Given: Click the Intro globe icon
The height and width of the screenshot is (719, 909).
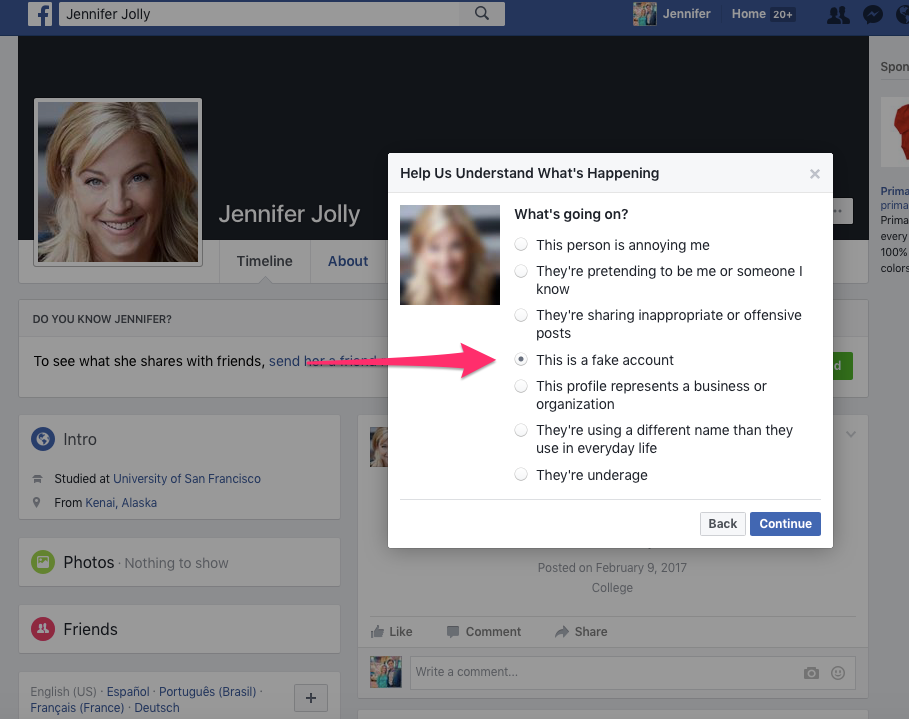Looking at the screenshot, I should (x=43, y=439).
